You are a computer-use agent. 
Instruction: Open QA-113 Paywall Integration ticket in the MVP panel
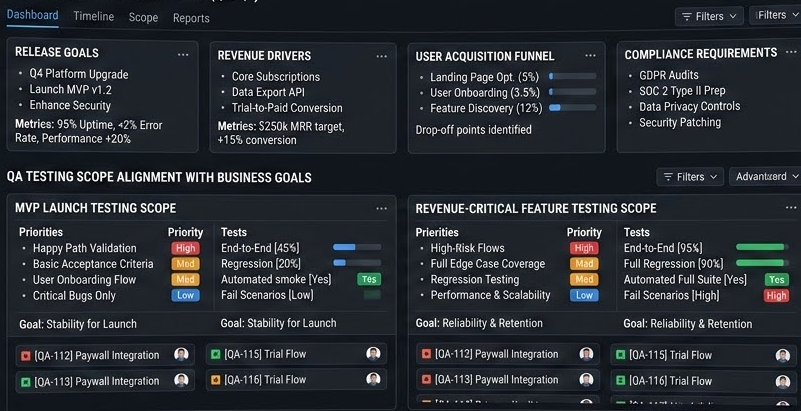(x=96, y=381)
